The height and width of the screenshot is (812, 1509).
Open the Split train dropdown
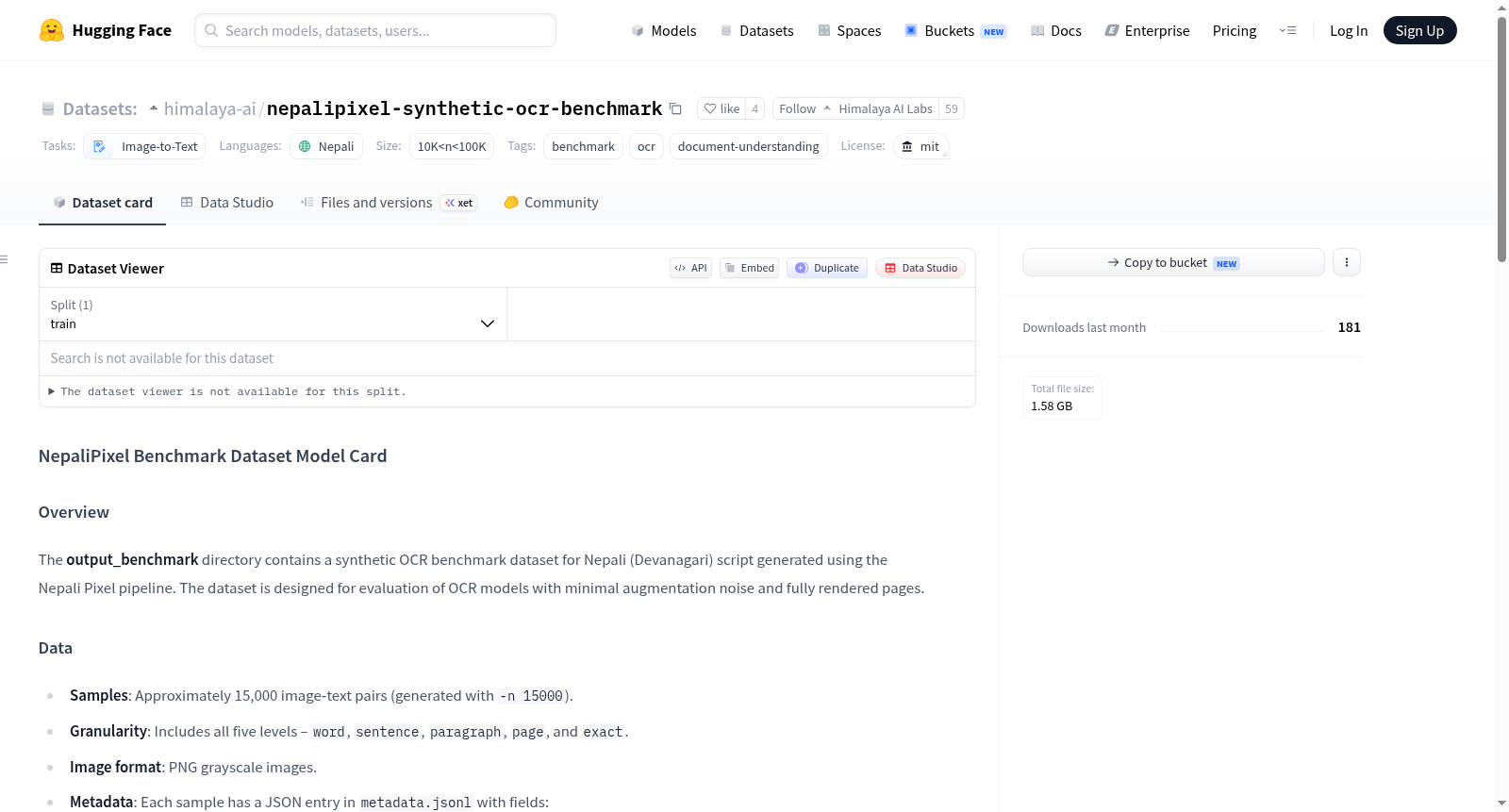coord(273,314)
